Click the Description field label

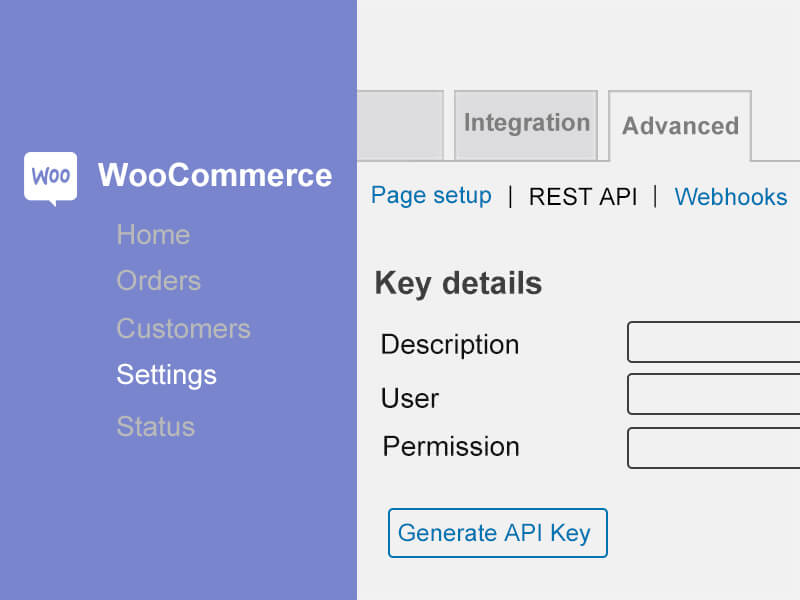click(x=449, y=344)
